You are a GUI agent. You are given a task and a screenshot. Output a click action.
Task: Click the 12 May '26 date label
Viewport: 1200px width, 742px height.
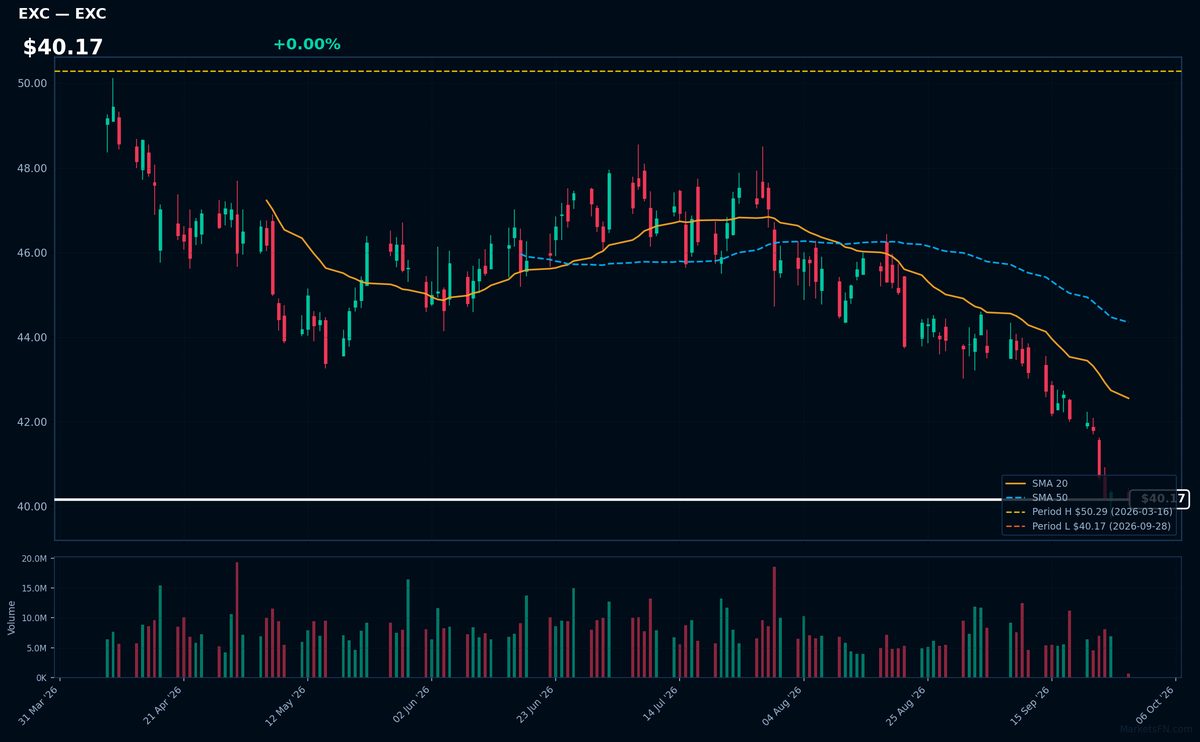click(x=287, y=705)
